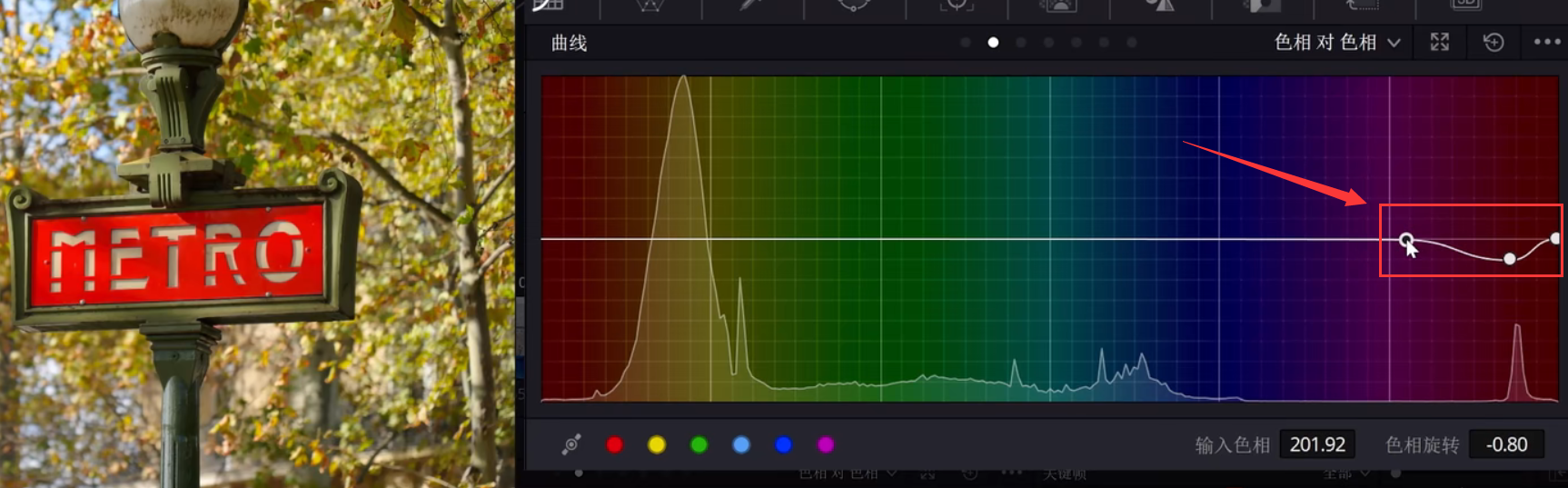
Task: Switch to the fifth (Lum vs Sat) page dot
Action: click(x=1077, y=43)
